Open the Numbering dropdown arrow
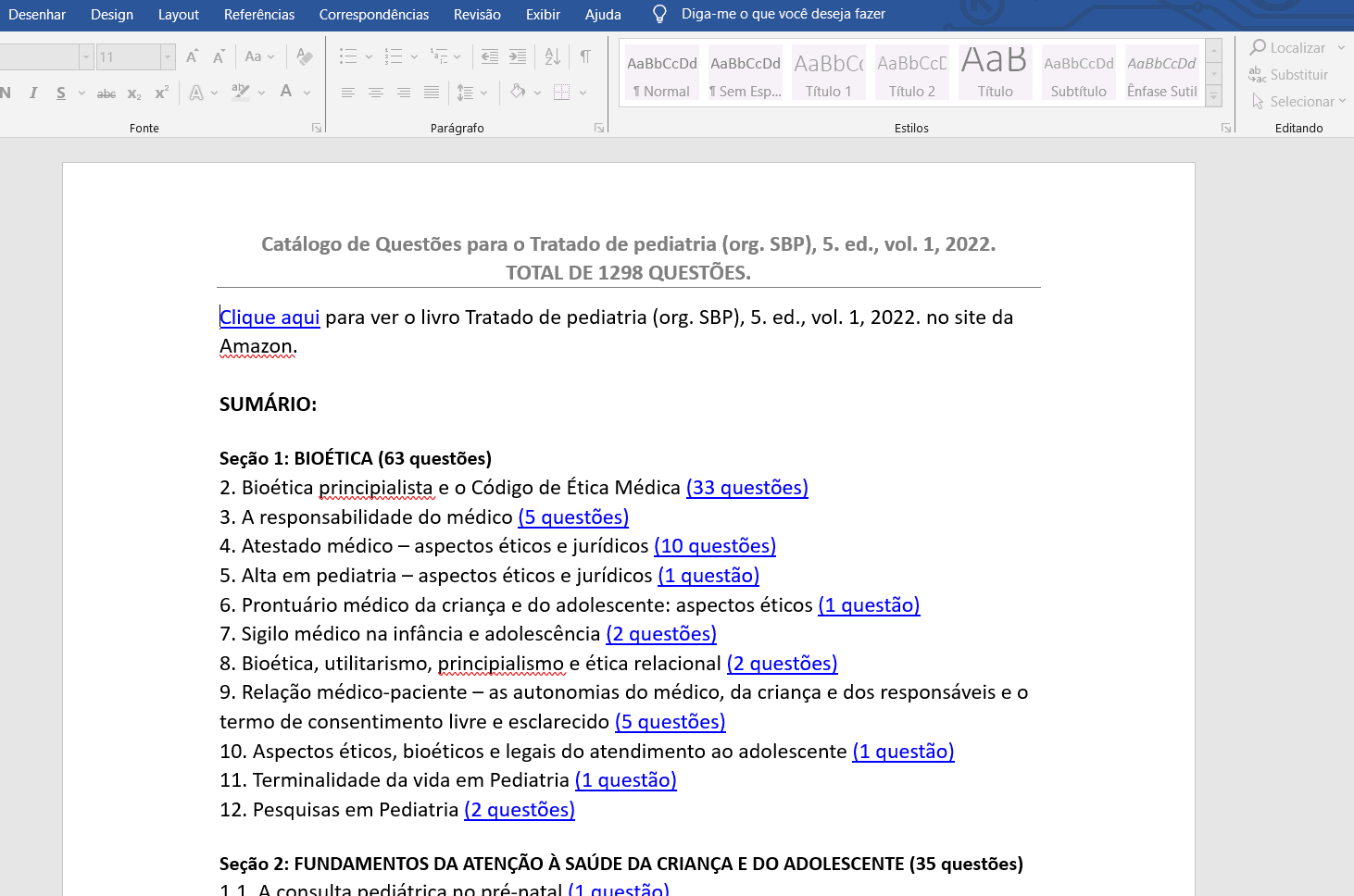The width and height of the screenshot is (1354, 896). point(414,57)
